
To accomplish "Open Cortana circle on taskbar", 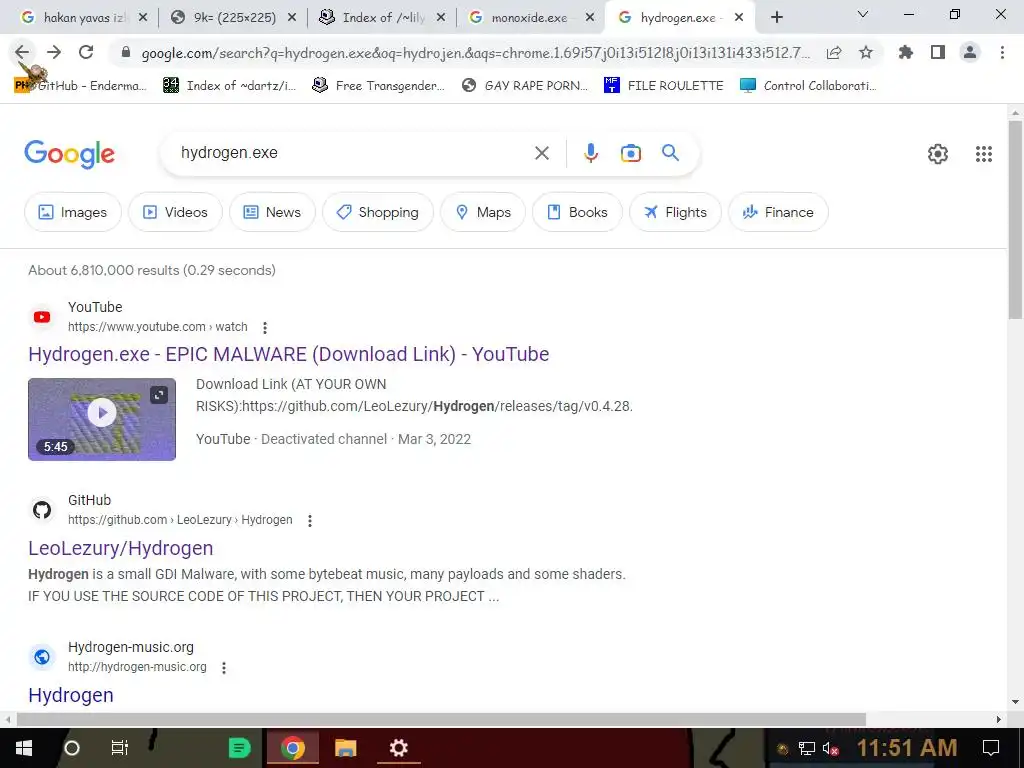I will (72, 748).
